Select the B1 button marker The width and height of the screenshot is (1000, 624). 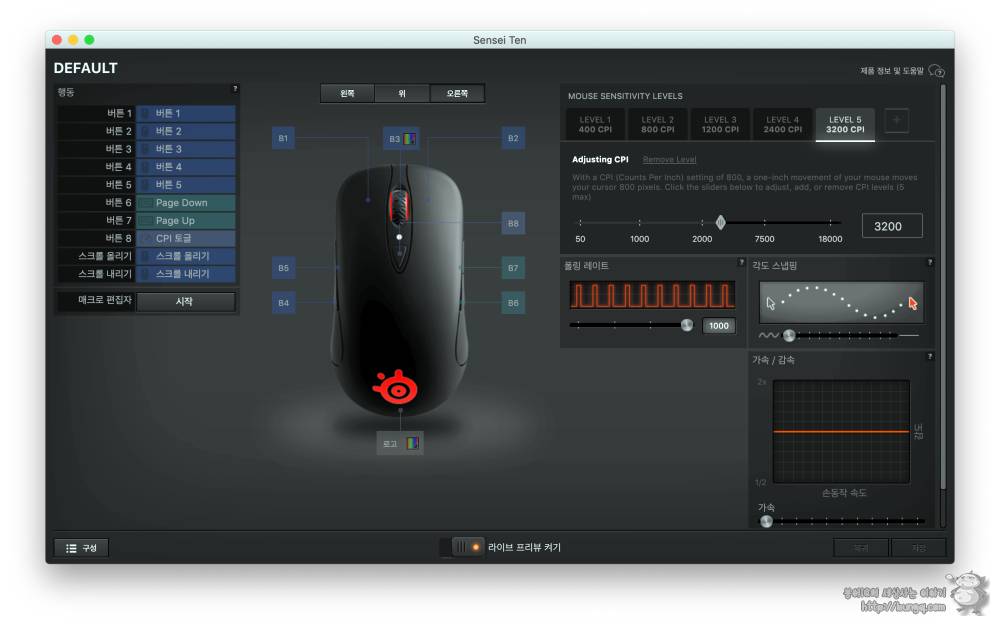(283, 138)
